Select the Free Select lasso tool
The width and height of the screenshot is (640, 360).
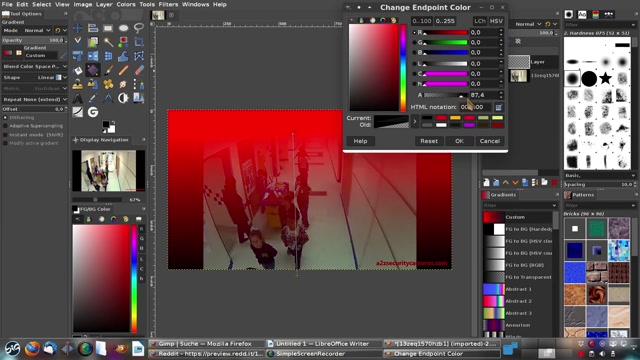tap(139, 28)
